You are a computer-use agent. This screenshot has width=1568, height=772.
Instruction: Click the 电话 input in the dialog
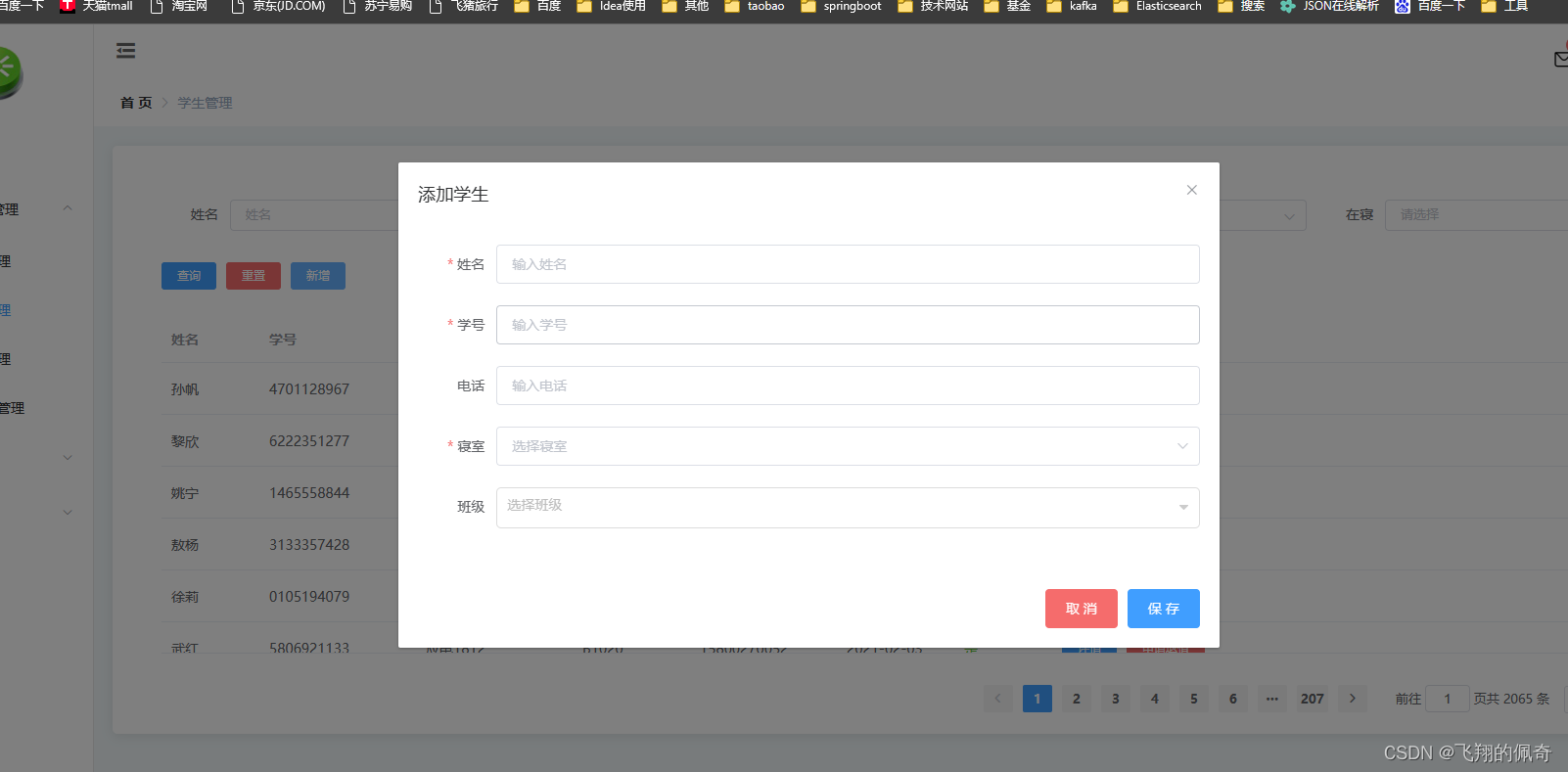click(848, 386)
